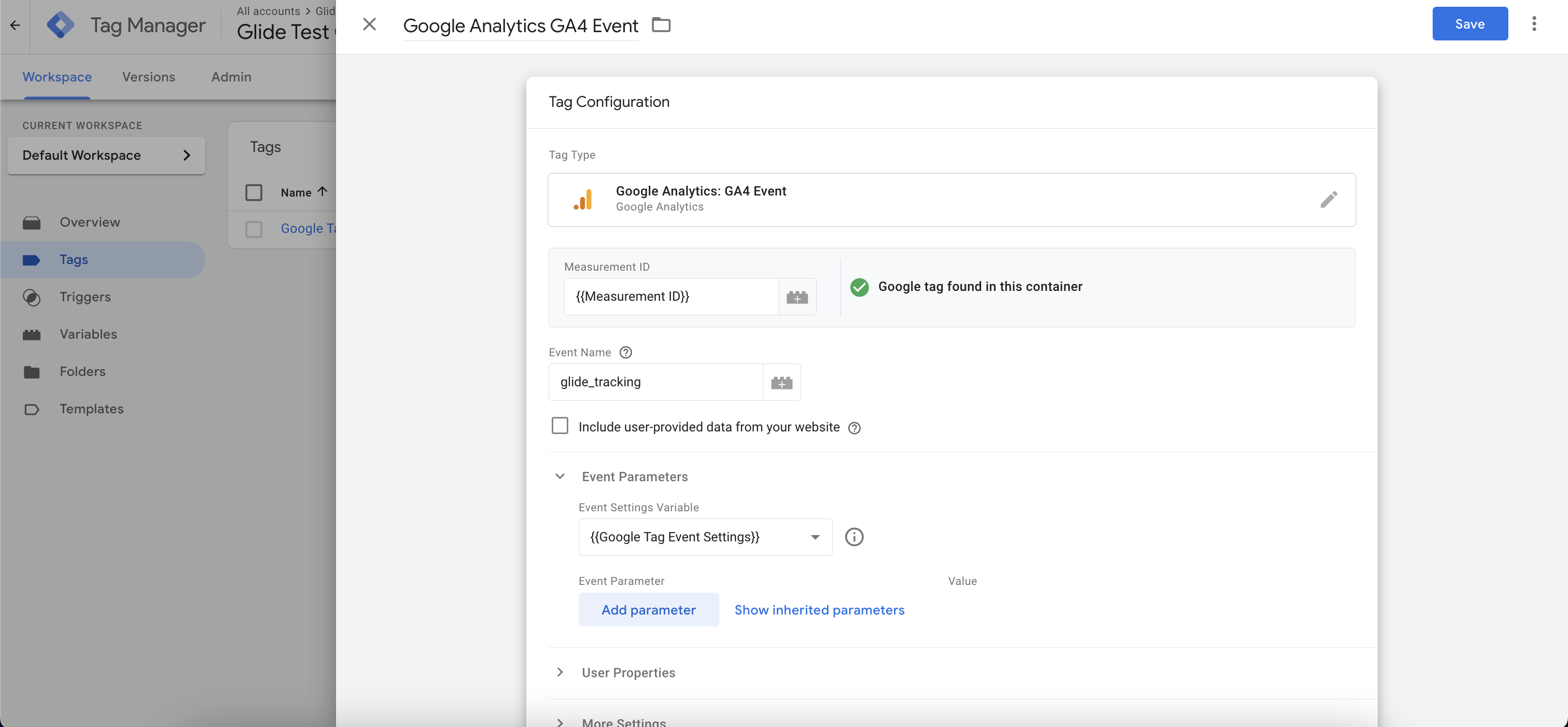
Task: Click the folder icon next to tag title
Action: (661, 25)
